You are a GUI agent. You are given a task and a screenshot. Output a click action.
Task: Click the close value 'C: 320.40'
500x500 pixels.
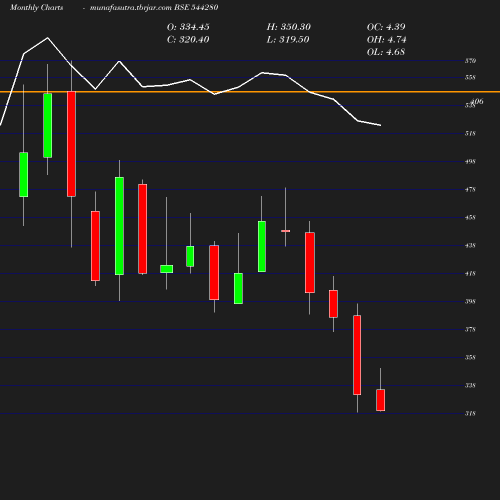tap(188, 40)
